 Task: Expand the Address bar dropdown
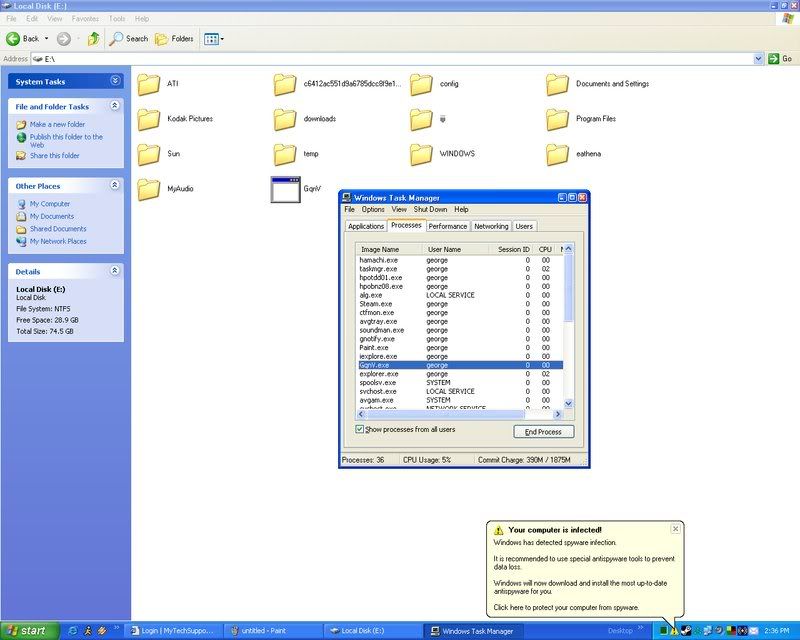[x=758, y=59]
